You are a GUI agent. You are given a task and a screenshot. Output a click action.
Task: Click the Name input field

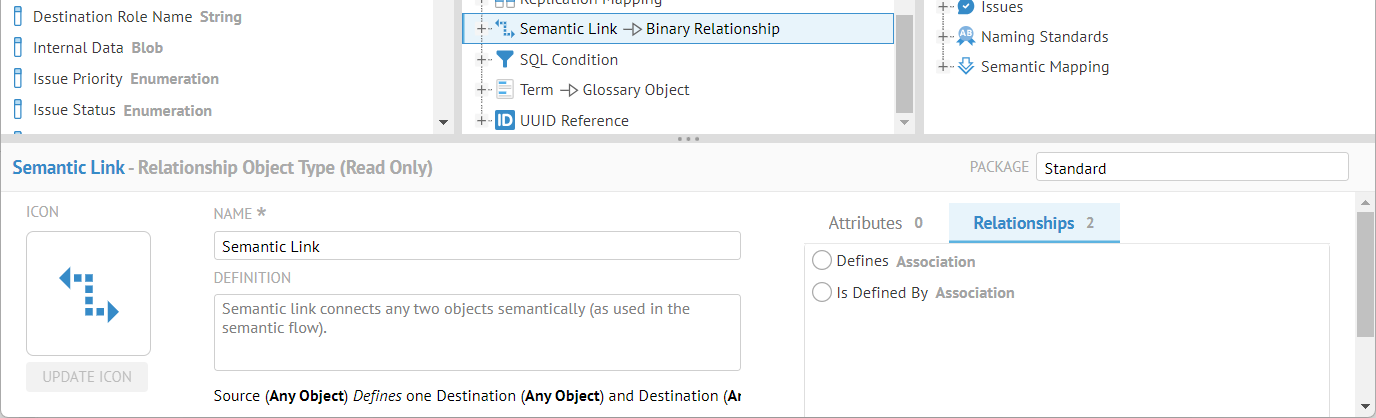click(477, 246)
